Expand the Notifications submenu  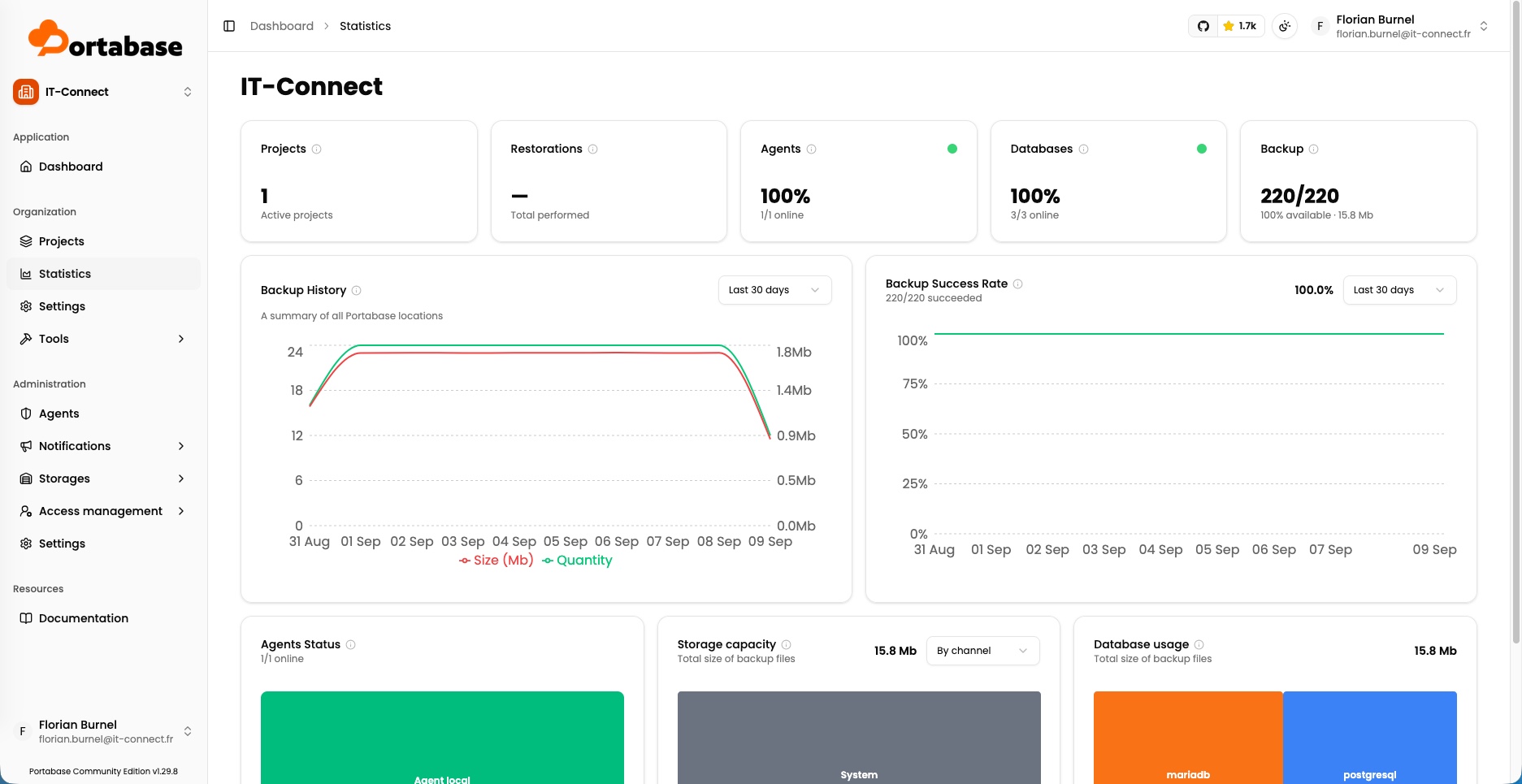(103, 446)
